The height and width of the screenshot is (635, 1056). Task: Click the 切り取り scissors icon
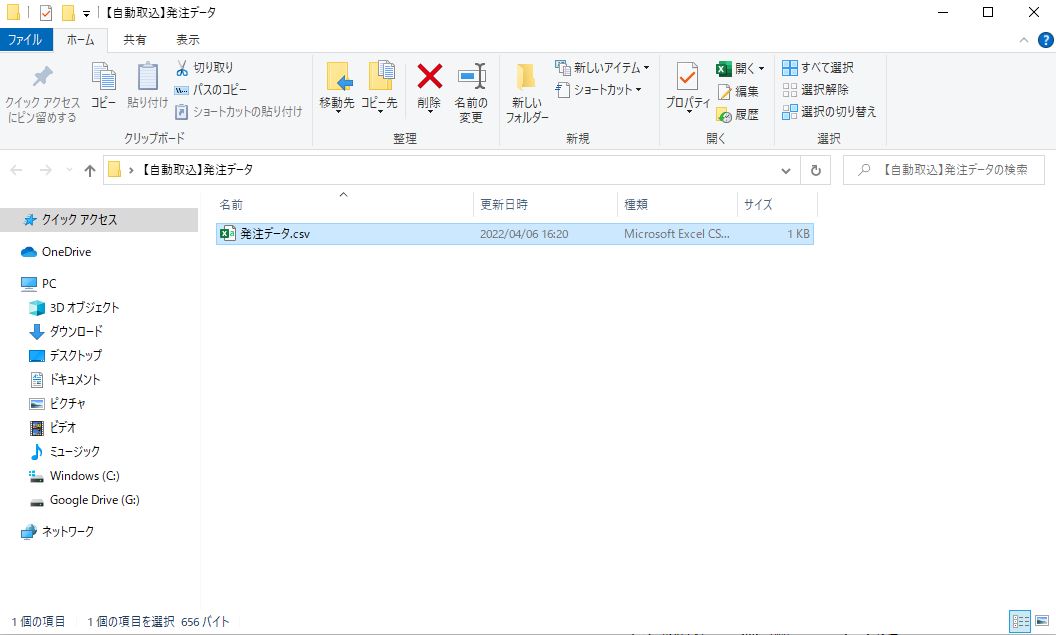pyautogui.click(x=182, y=68)
